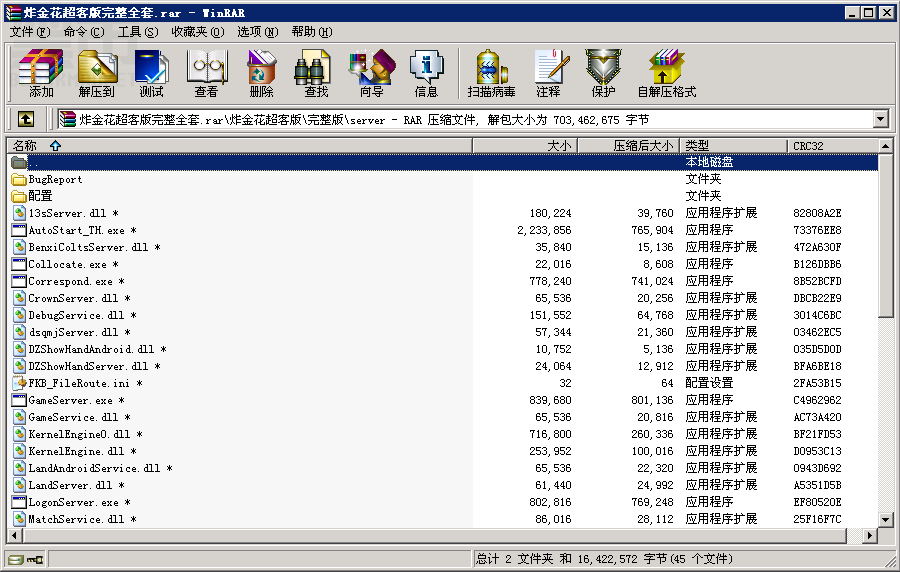Select the BenxiColtsServer.dll file row
This screenshot has height=572, width=900.
coord(443,247)
